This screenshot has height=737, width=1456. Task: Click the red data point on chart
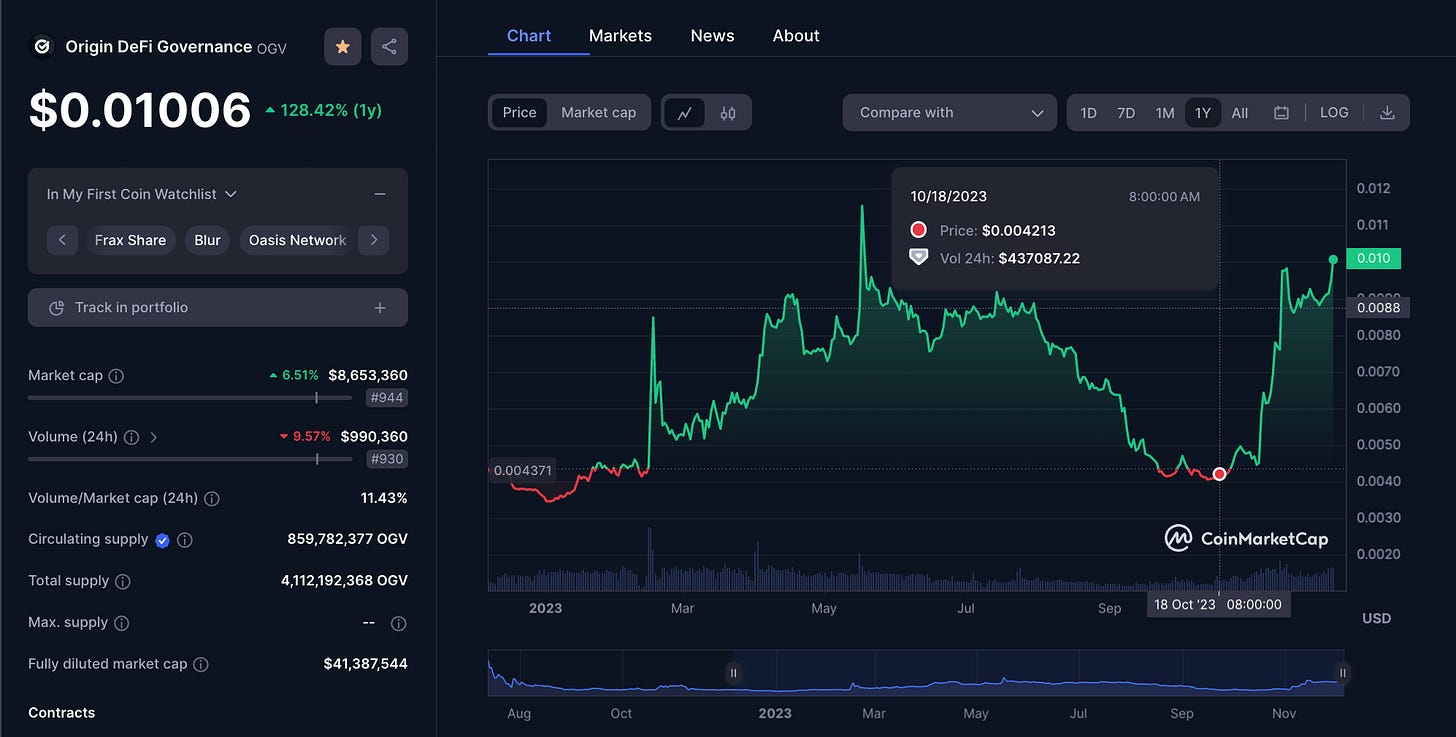tap(1219, 474)
